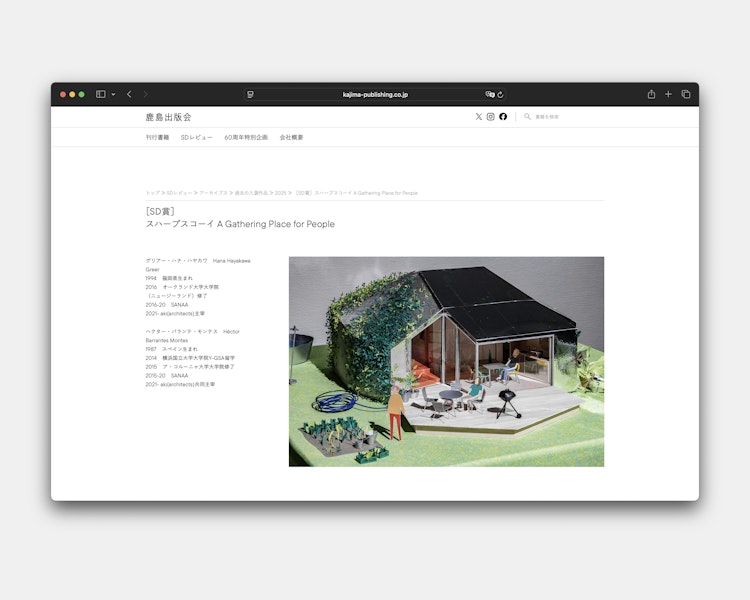Open the 会社概要 menu item

[x=291, y=137]
